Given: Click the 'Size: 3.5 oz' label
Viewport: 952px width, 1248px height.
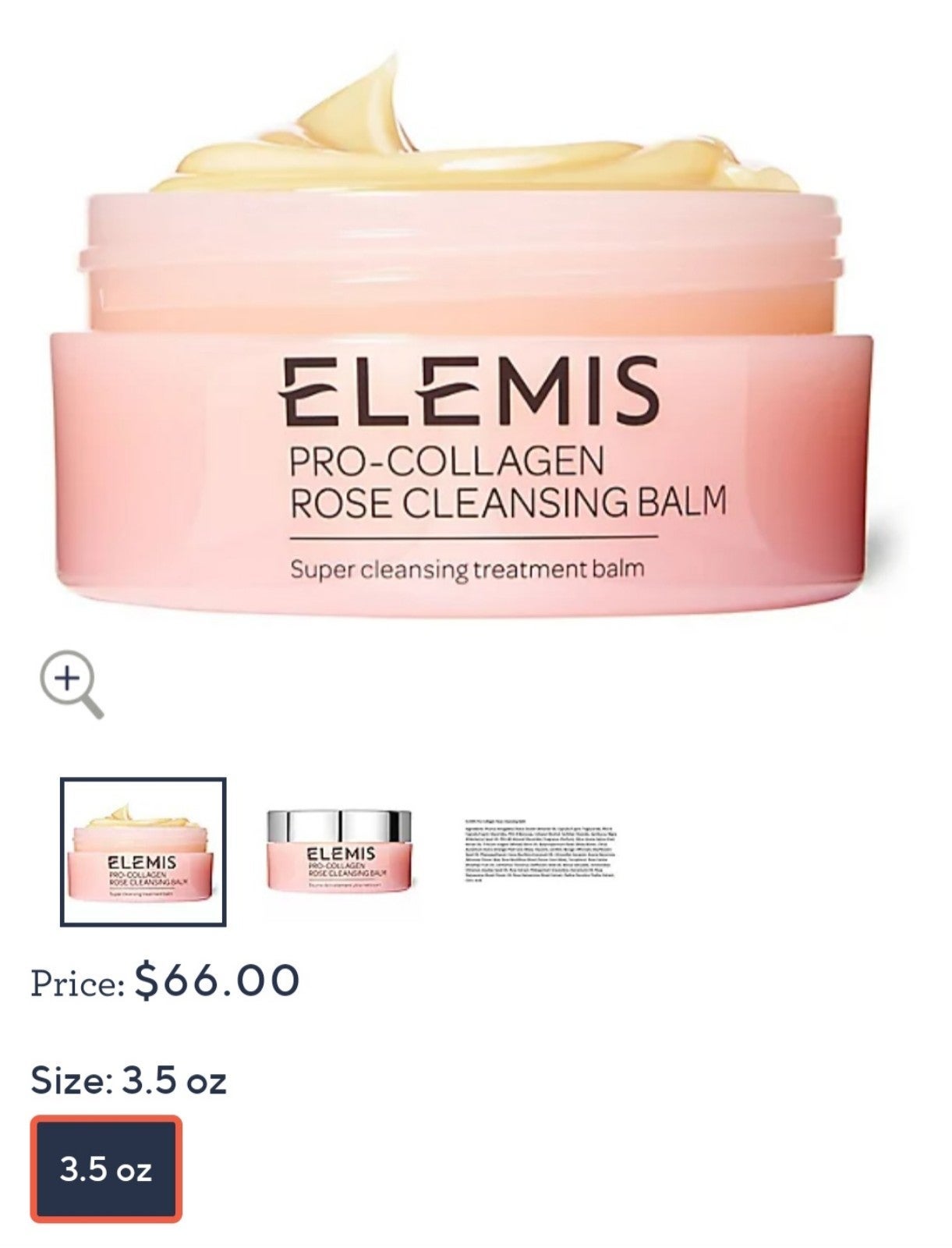Looking at the screenshot, I should click(129, 1080).
